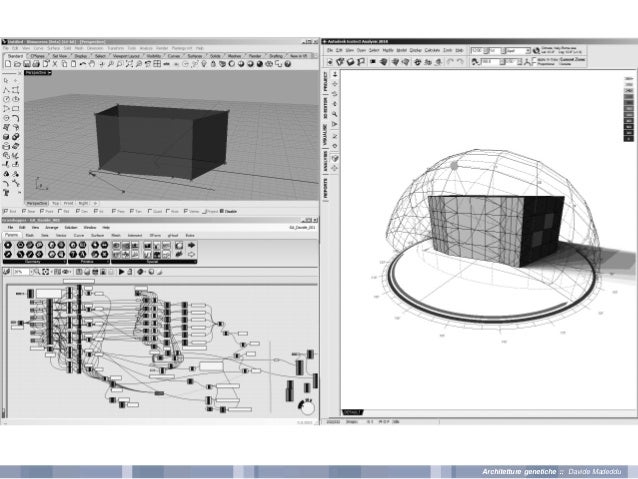The width and height of the screenshot is (638, 479).
Task: Open the Curve menu in Rhino
Action: (41, 48)
